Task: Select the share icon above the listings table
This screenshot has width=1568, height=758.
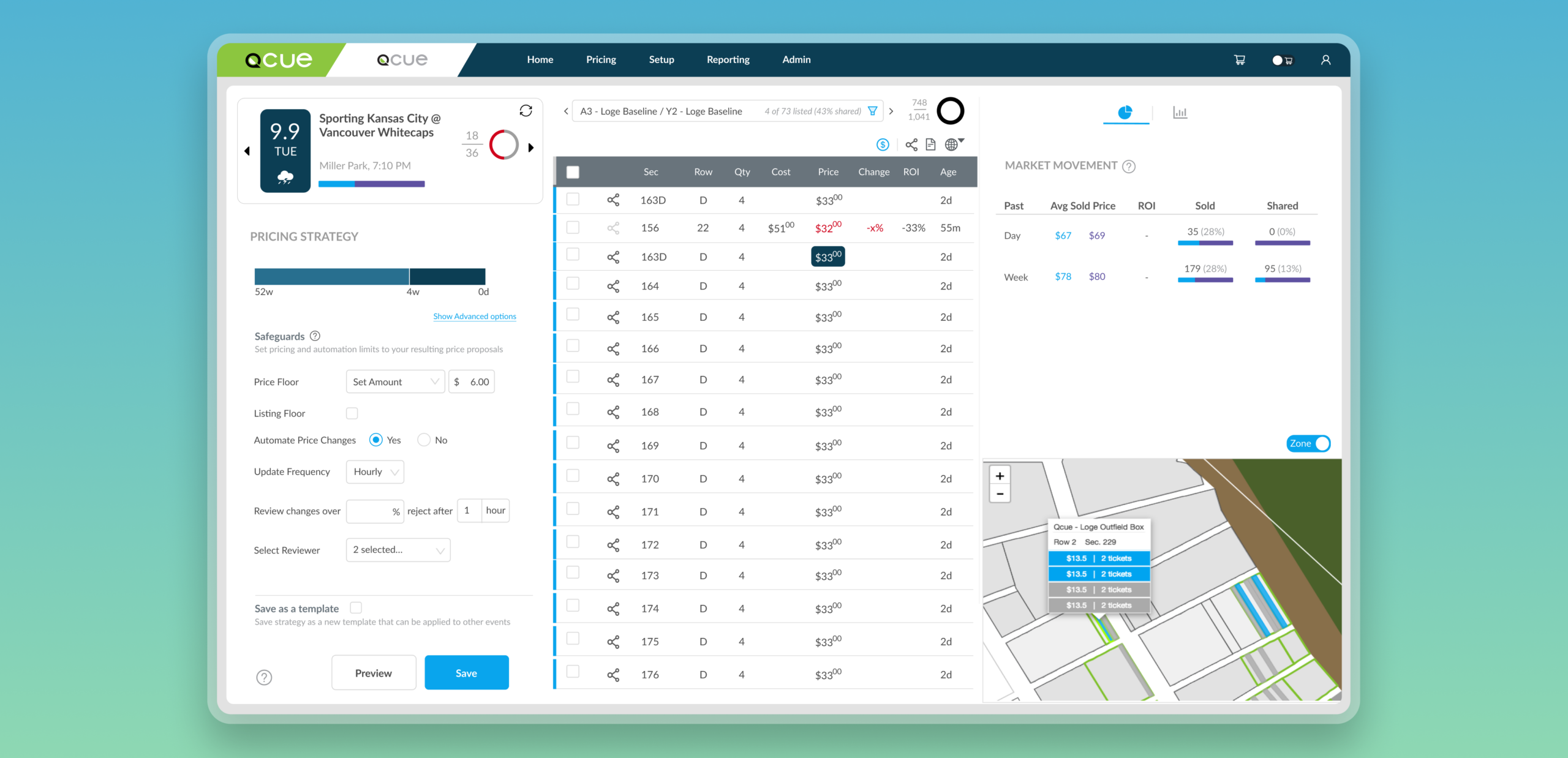Action: tap(911, 144)
